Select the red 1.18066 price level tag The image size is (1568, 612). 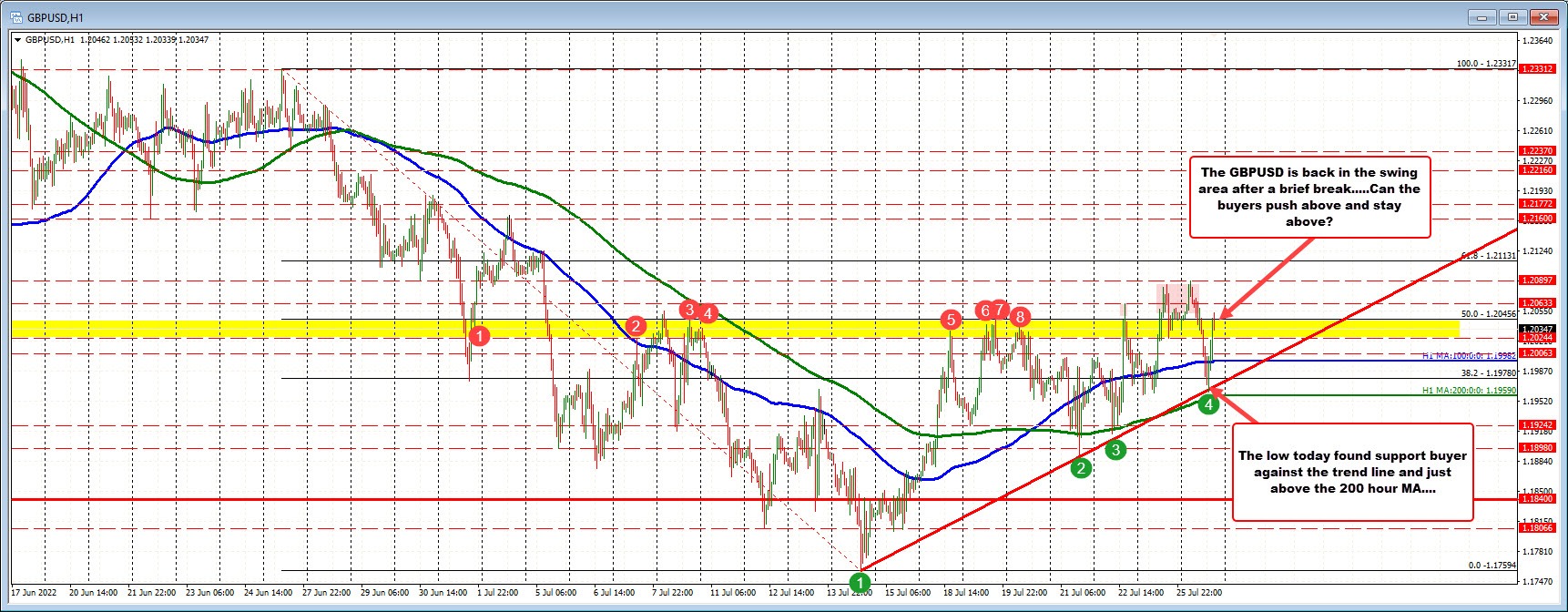click(x=1538, y=528)
